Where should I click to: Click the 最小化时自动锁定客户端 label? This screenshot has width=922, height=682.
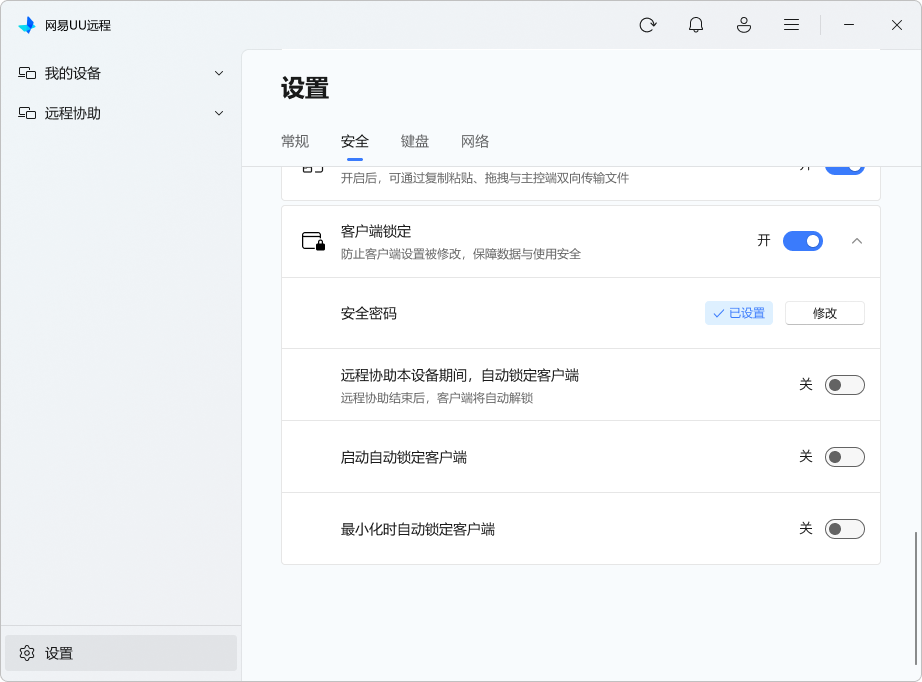click(417, 529)
